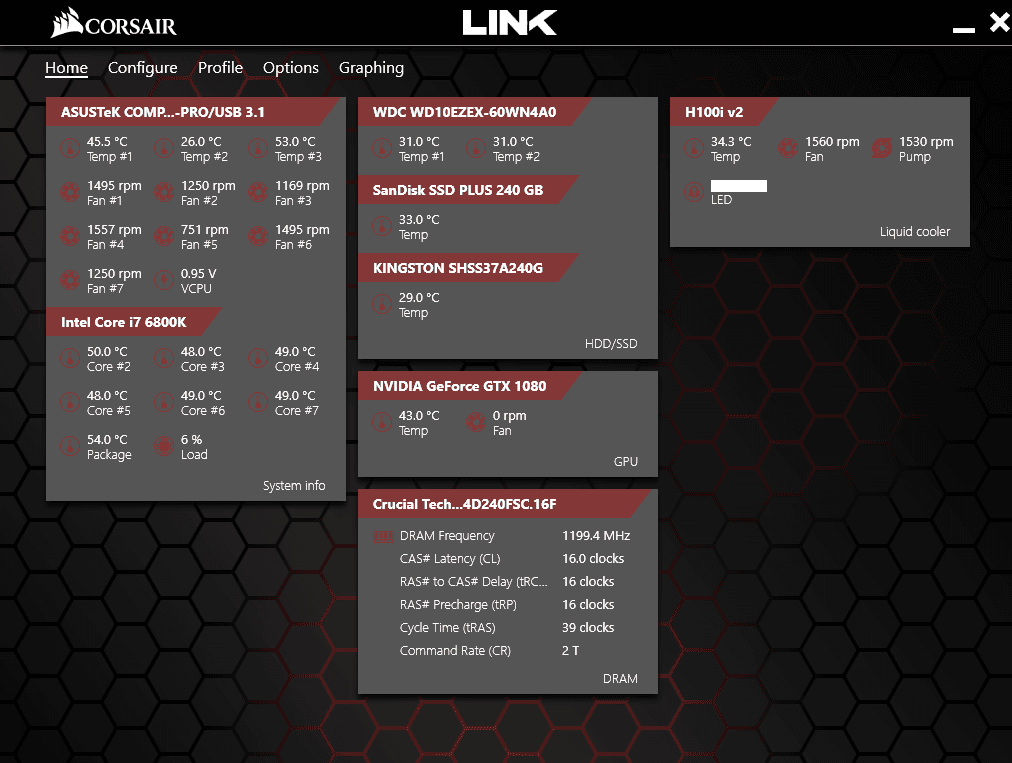
Task: Select the NVIDIA GeForce GTX 1080 header
Action: coord(469,386)
